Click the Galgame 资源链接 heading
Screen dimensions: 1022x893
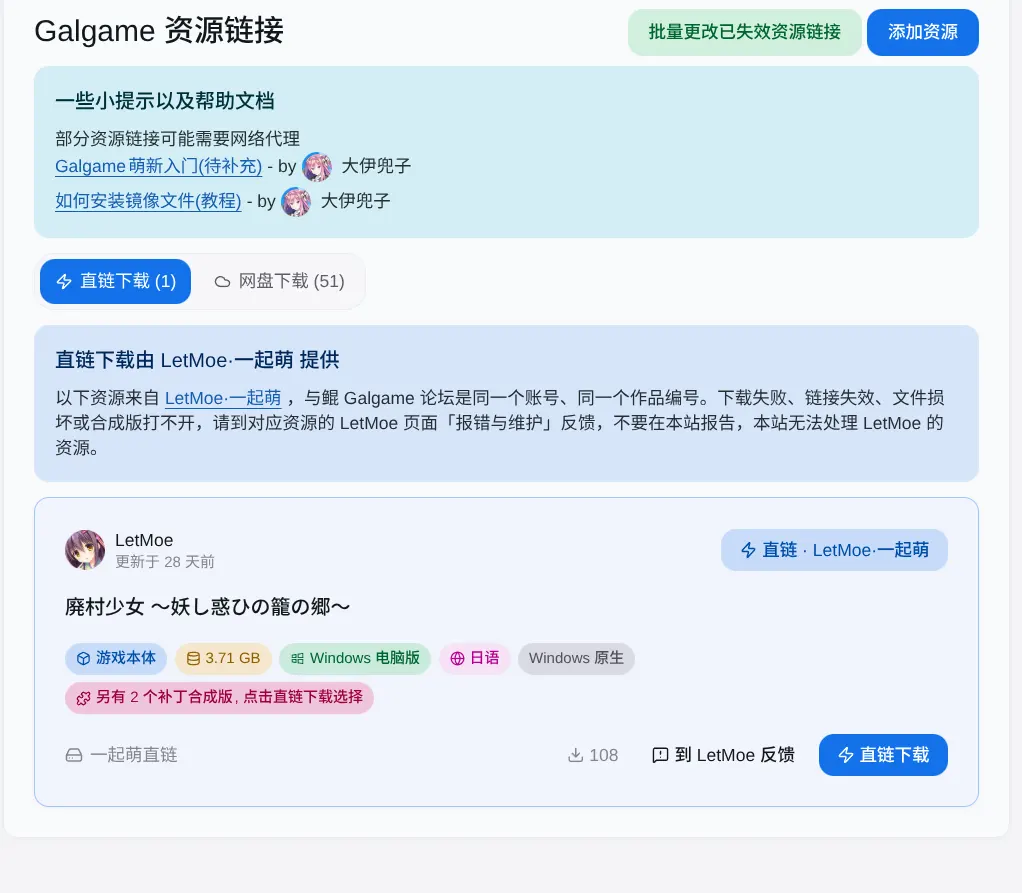click(x=159, y=31)
